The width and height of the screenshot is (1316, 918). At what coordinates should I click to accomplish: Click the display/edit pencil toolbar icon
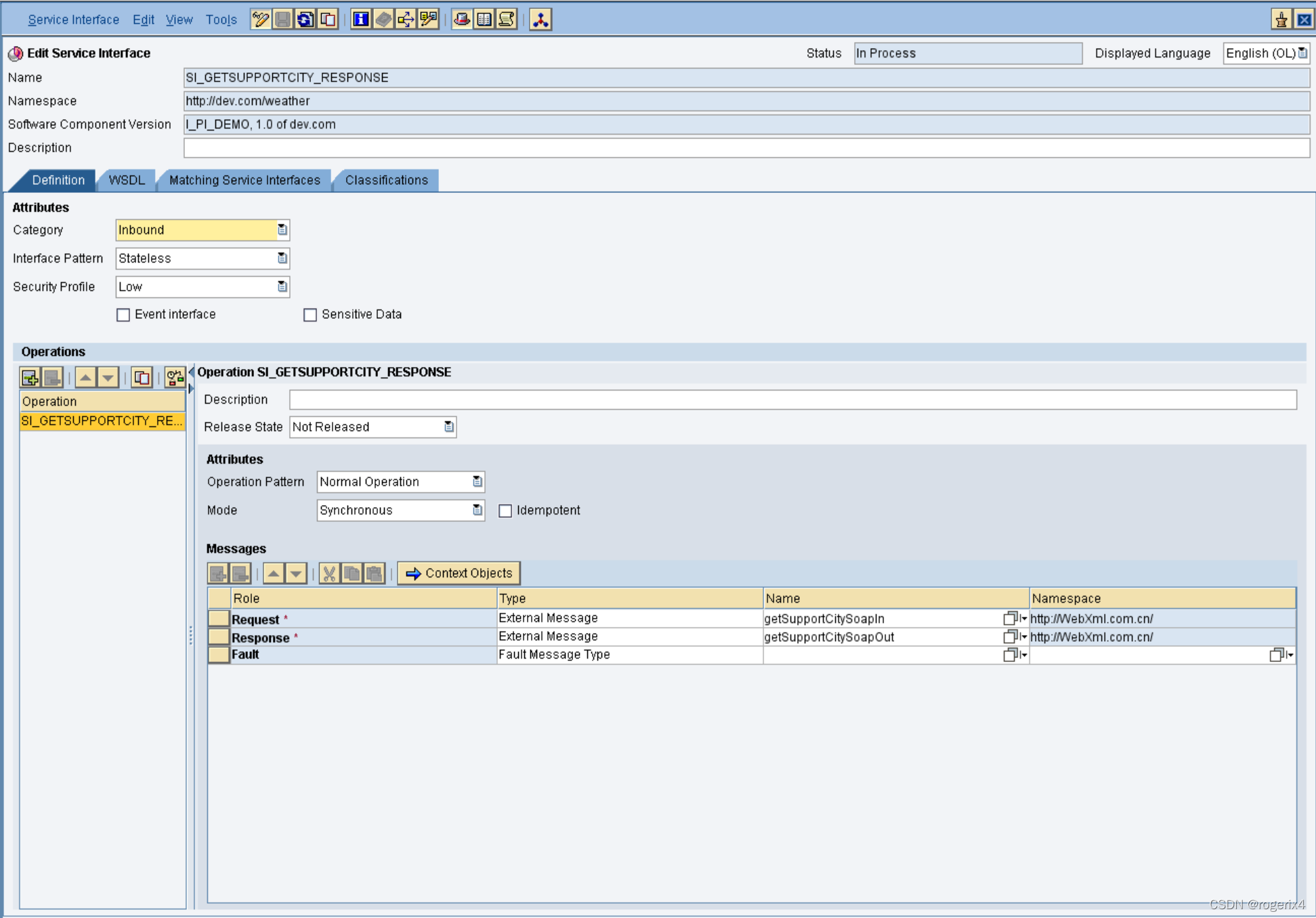tap(260, 19)
